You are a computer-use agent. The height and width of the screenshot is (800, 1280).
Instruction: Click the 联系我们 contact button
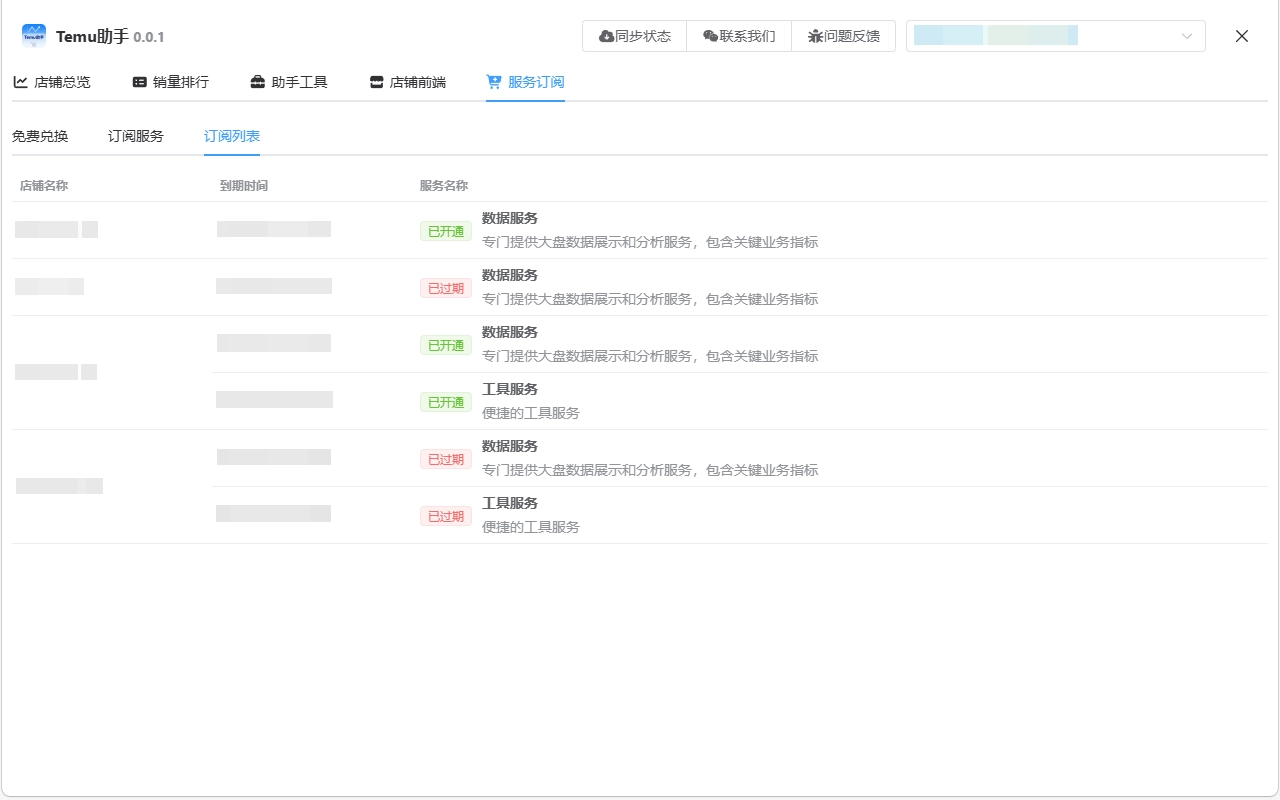click(738, 35)
